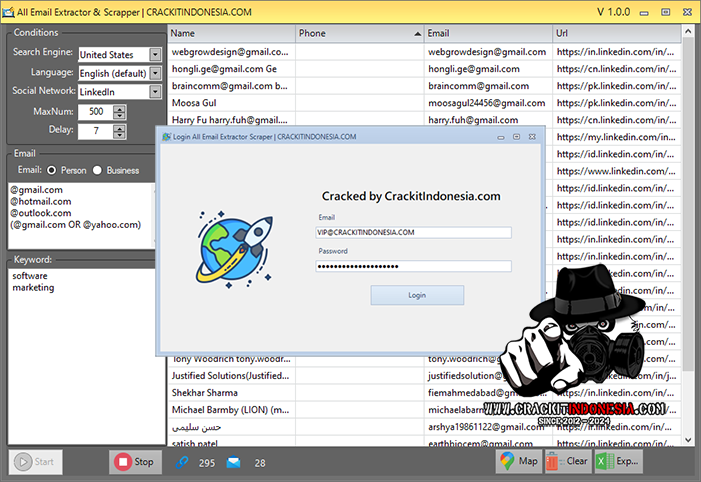This screenshot has height=482, width=701.
Task: Click the Clear results button
Action: click(x=567, y=461)
